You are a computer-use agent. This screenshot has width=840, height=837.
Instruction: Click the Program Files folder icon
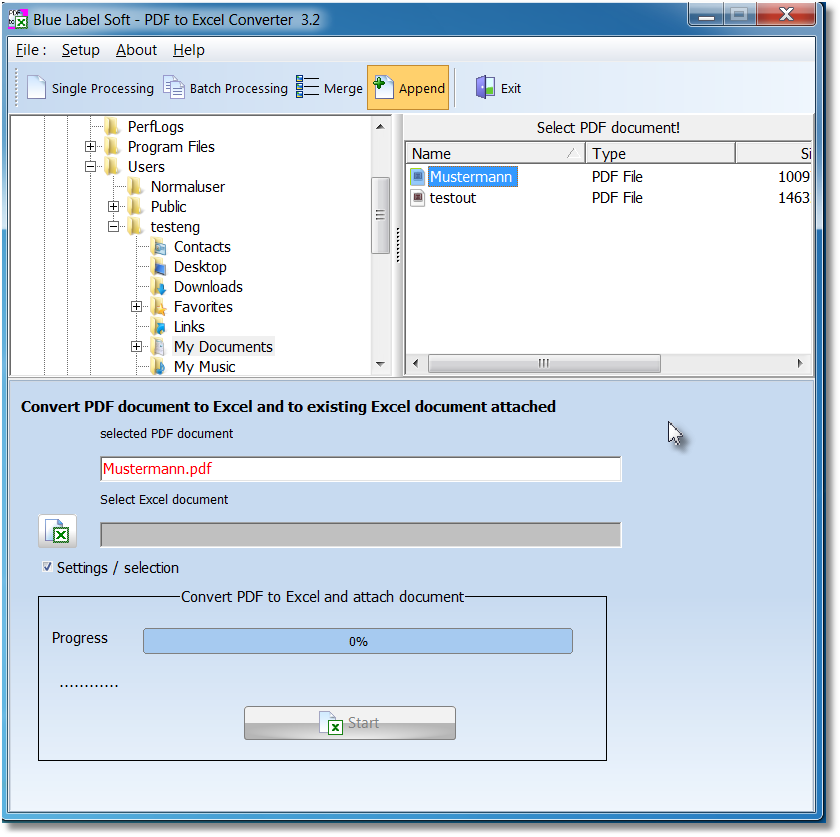click(112, 146)
